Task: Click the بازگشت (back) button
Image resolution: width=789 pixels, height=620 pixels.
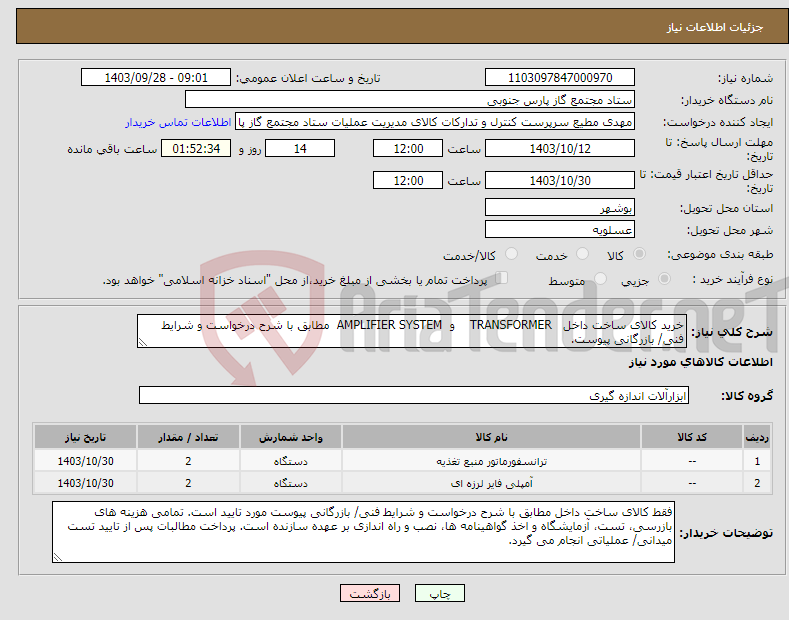Action: (370, 593)
